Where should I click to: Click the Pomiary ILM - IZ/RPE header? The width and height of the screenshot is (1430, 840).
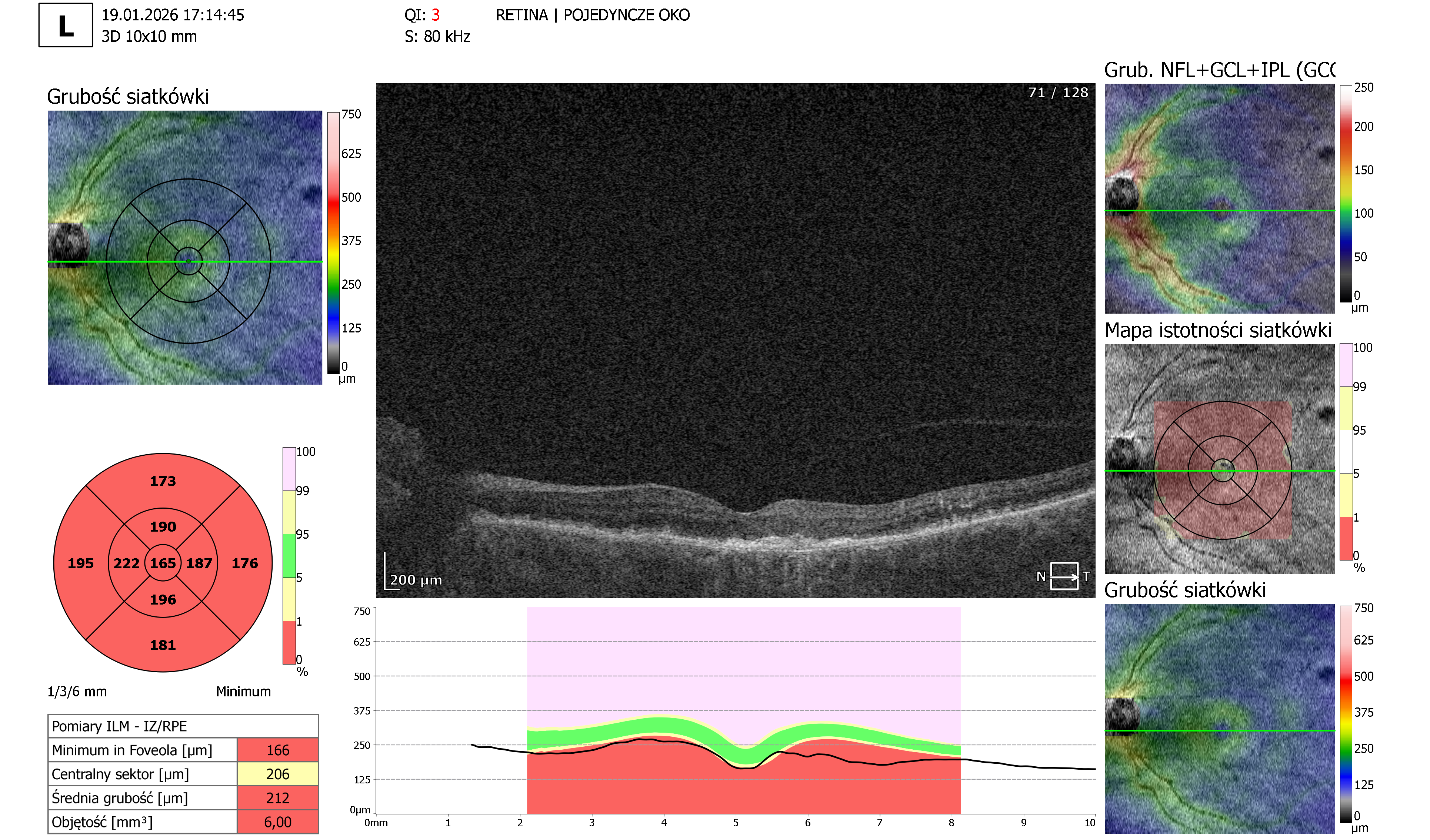183,726
